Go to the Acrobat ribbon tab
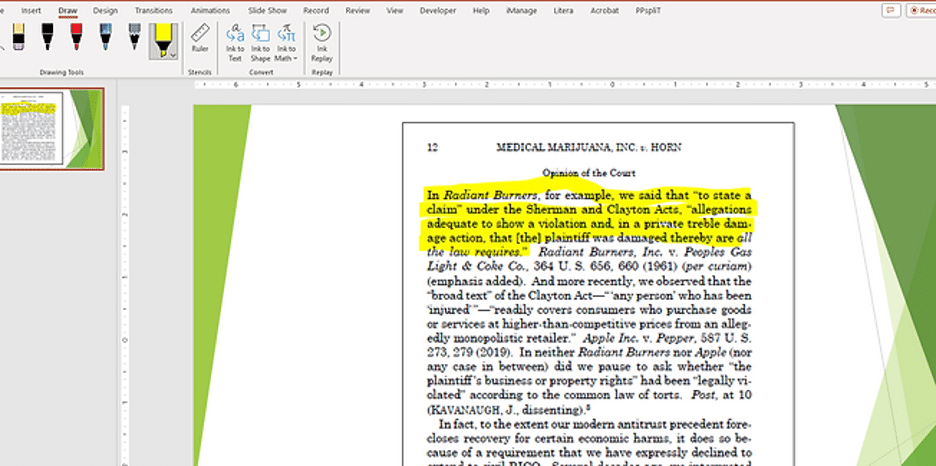Screen dimensions: 936x466 tap(603, 10)
